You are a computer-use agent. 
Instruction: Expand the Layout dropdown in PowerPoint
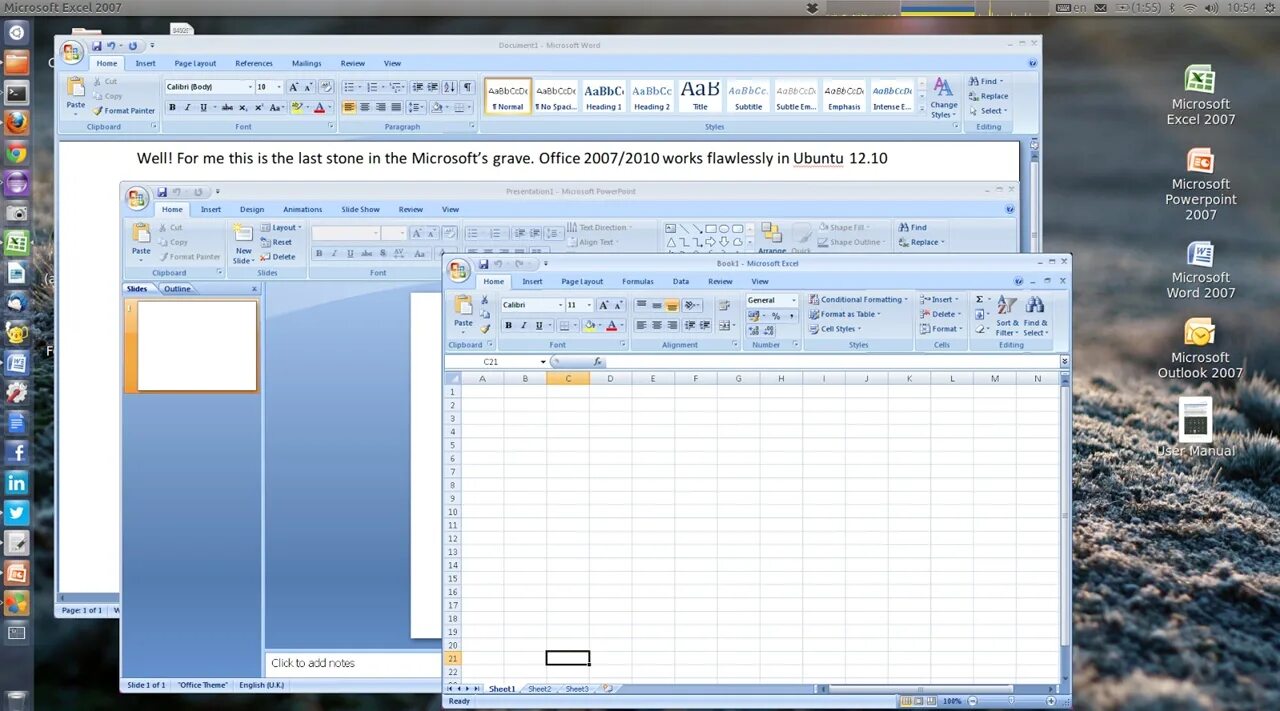(x=299, y=227)
